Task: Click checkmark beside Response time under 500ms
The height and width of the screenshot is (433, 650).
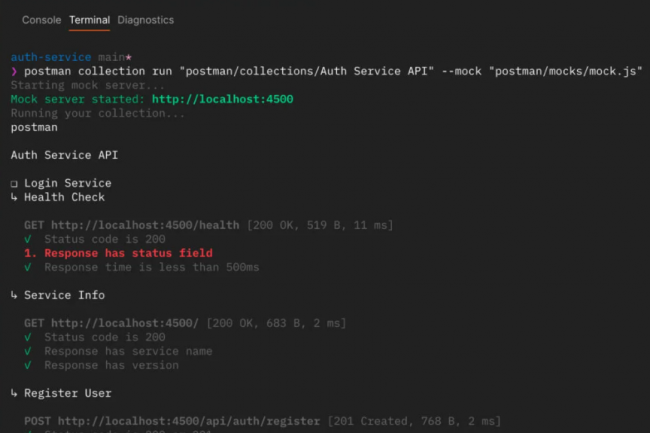Action: point(28,268)
